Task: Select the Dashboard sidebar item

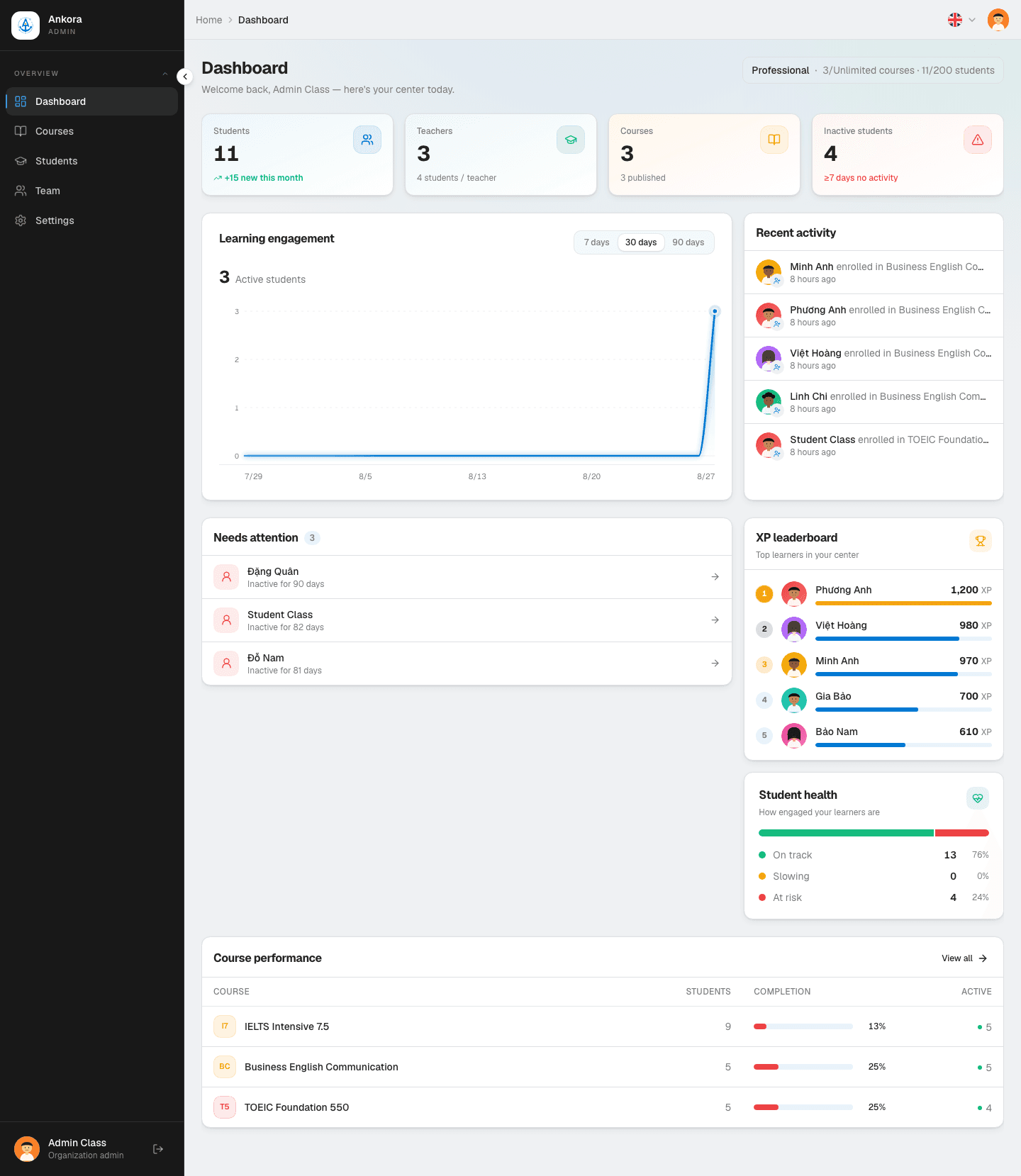Action: [92, 101]
